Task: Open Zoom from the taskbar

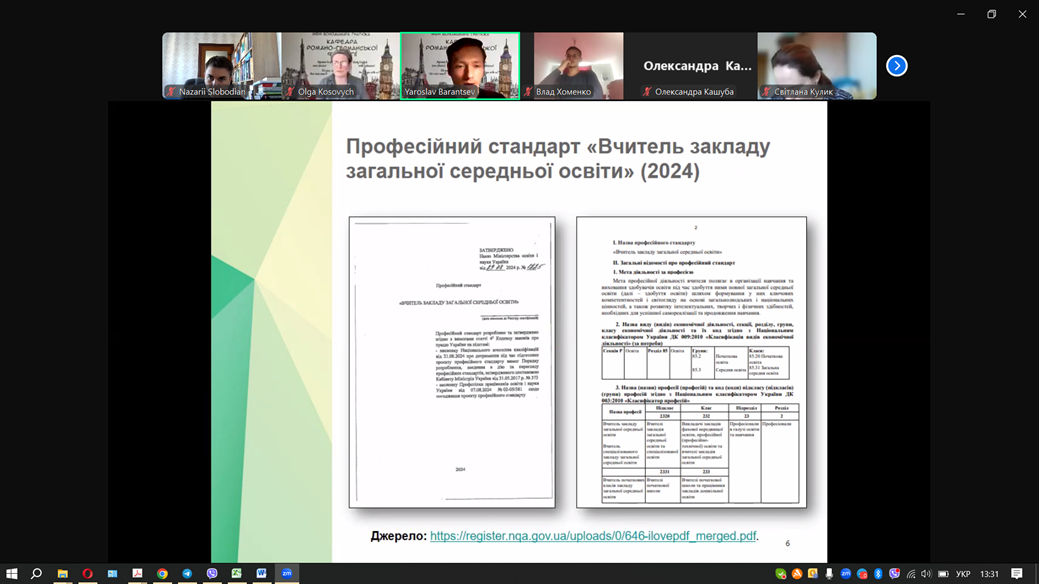Action: [287, 574]
